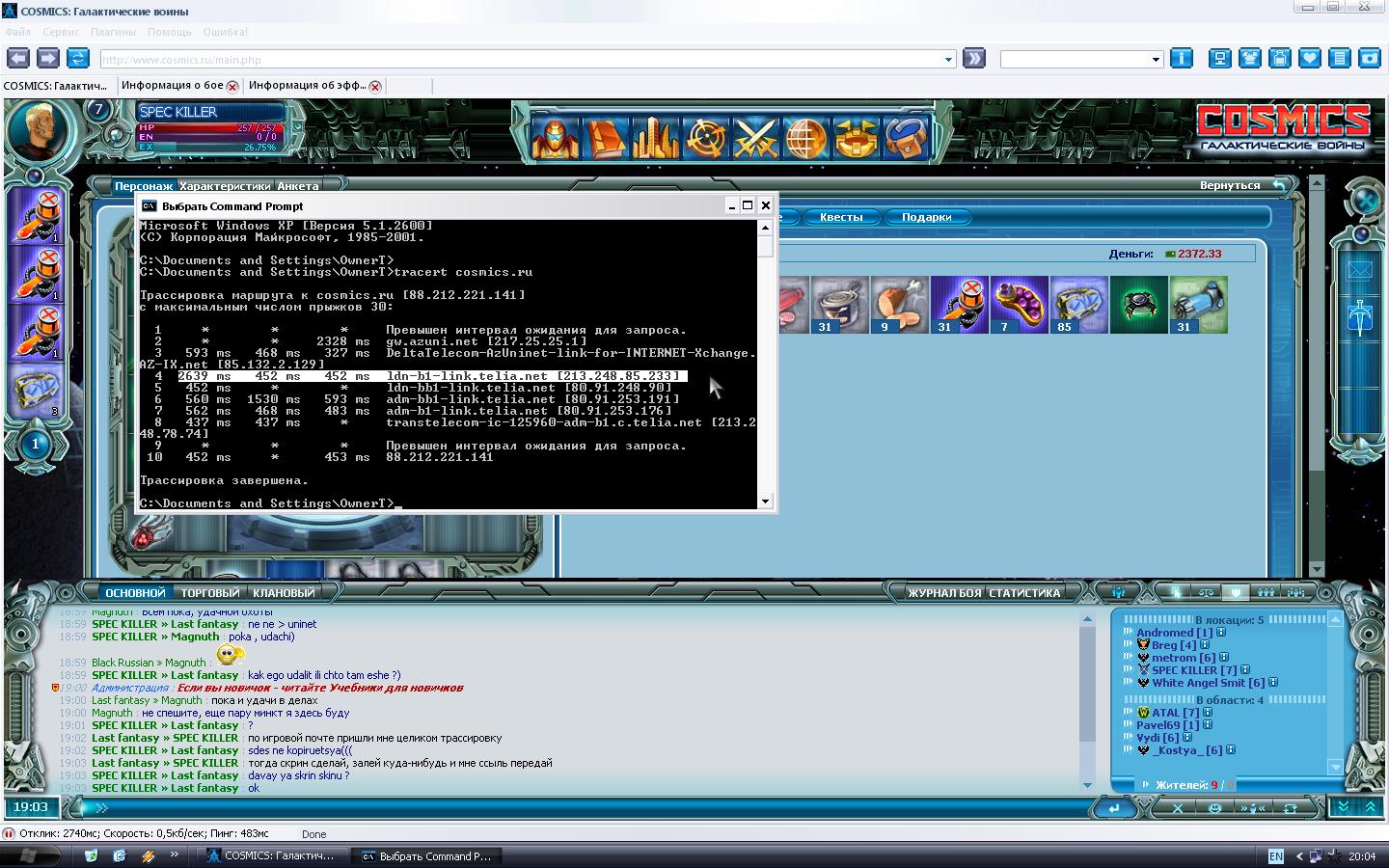Image resolution: width=1389 pixels, height=868 pixels.
Task: Open the Характеристики tab
Action: coord(225,185)
